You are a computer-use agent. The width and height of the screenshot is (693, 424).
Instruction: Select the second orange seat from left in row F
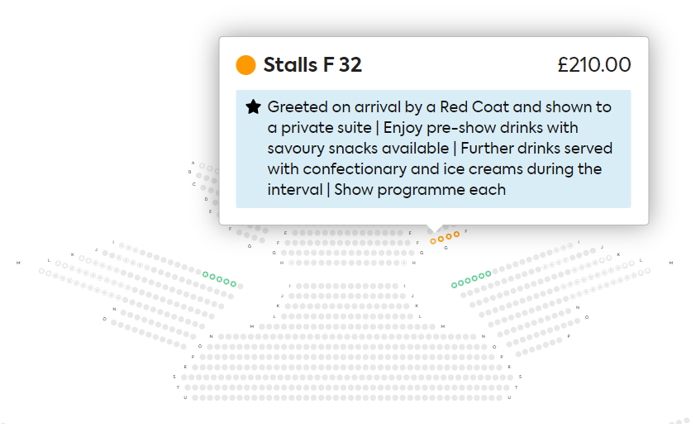click(441, 239)
